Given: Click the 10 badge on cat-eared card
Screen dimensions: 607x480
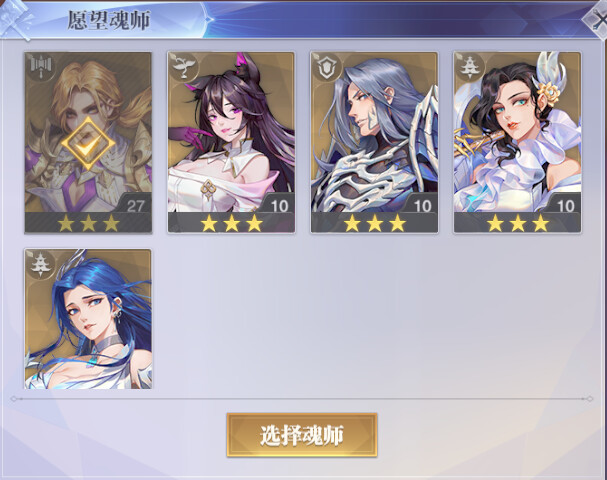Looking at the screenshot, I should click(x=278, y=206).
